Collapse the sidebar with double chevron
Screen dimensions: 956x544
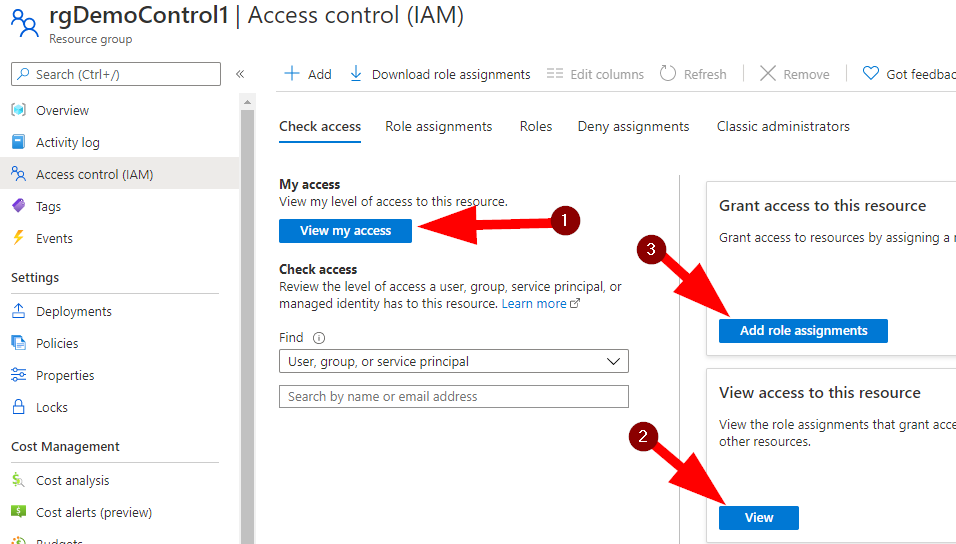point(240,74)
